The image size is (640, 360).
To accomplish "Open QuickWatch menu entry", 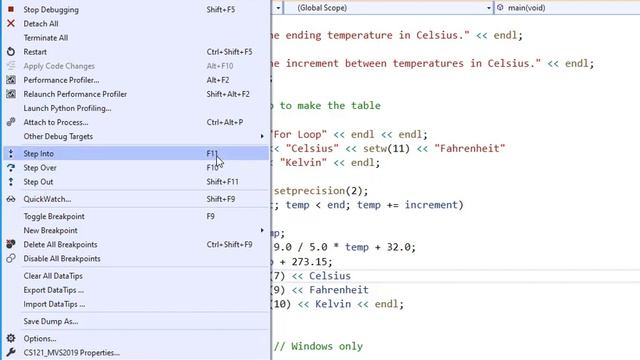I will click(x=136, y=199).
